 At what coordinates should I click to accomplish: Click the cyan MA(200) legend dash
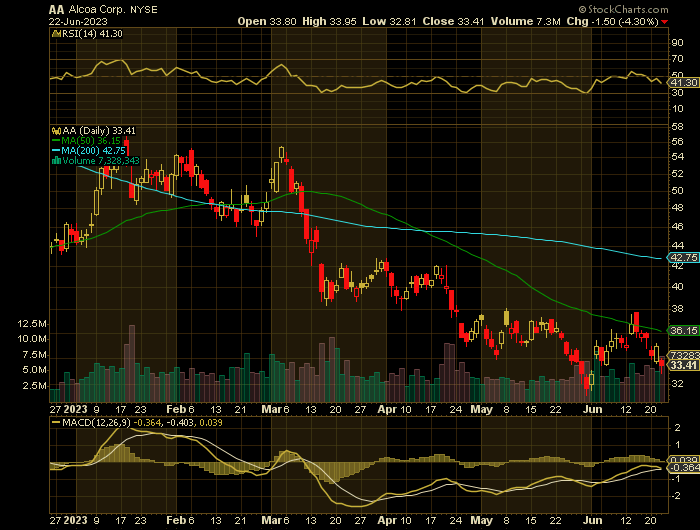[56, 150]
